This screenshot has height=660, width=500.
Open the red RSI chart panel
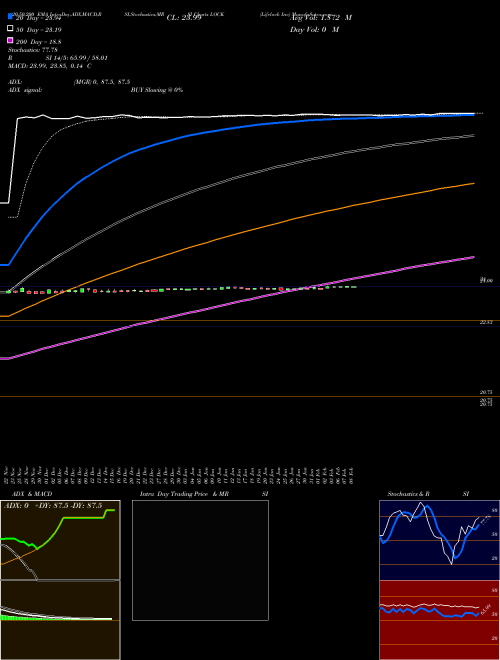point(439,620)
